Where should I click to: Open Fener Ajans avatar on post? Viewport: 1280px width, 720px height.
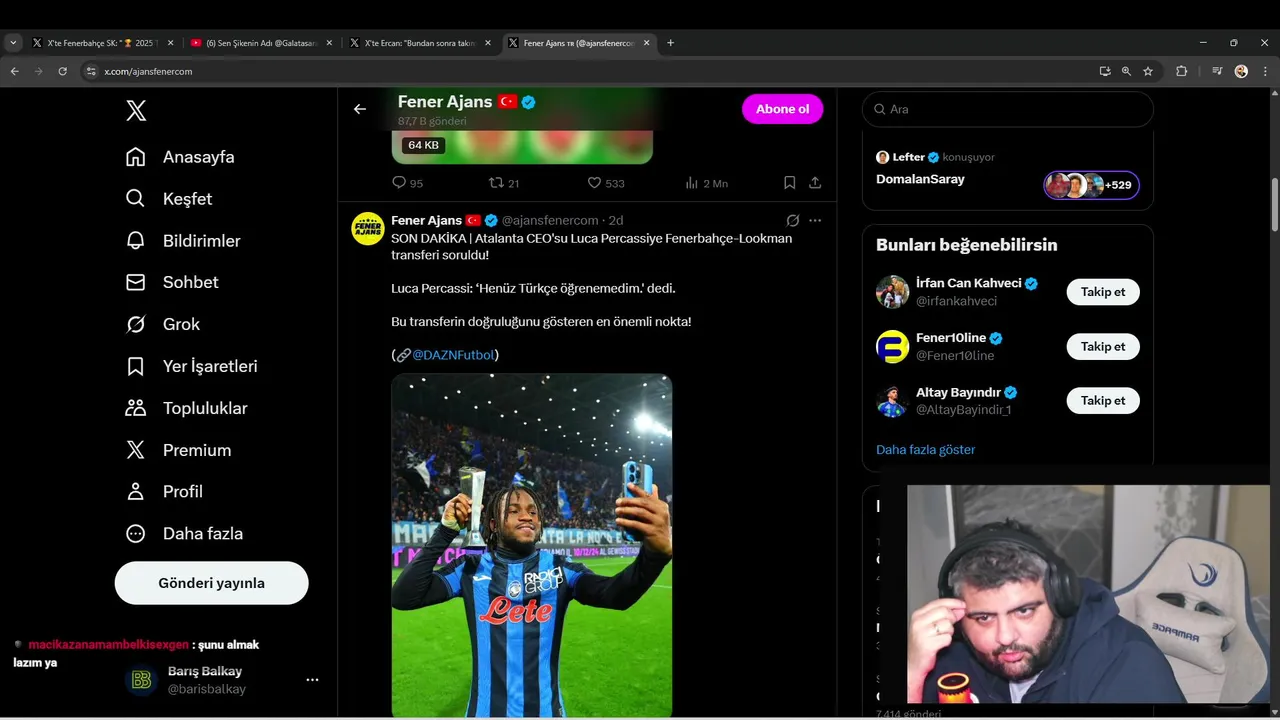[x=368, y=229]
